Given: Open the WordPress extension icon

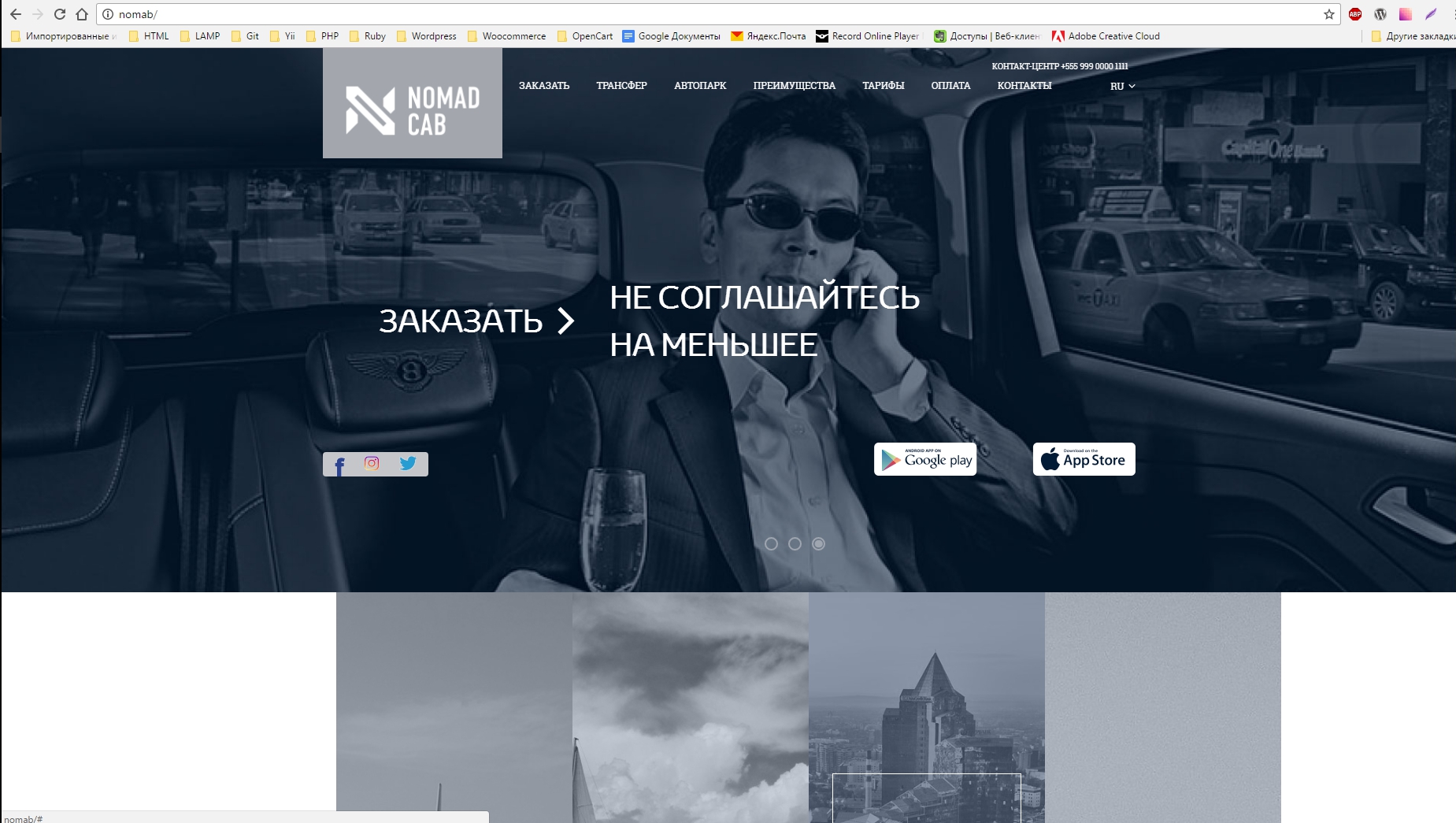Looking at the screenshot, I should 1380,14.
